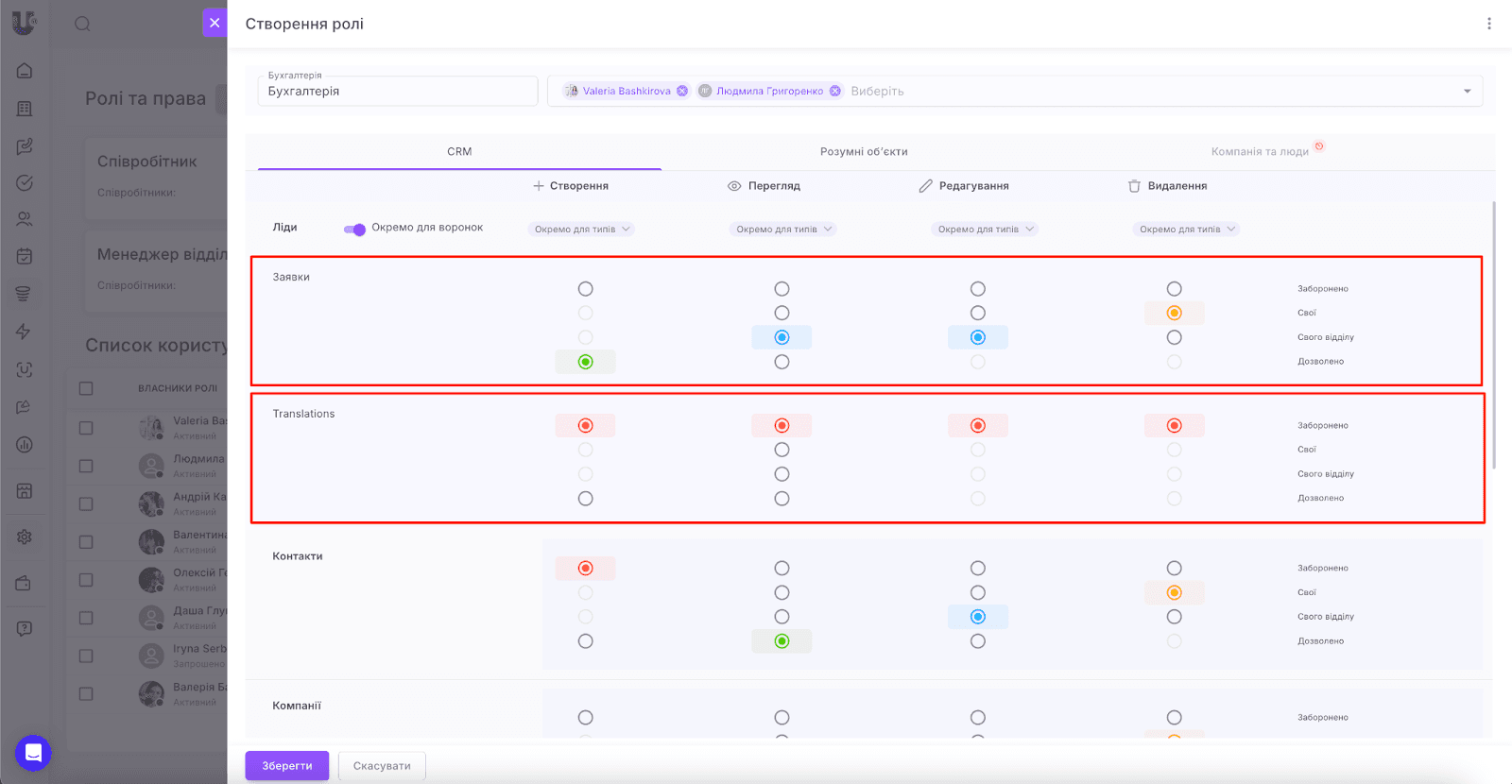
Task: Open the three-dot options menu
Action: [1488, 24]
